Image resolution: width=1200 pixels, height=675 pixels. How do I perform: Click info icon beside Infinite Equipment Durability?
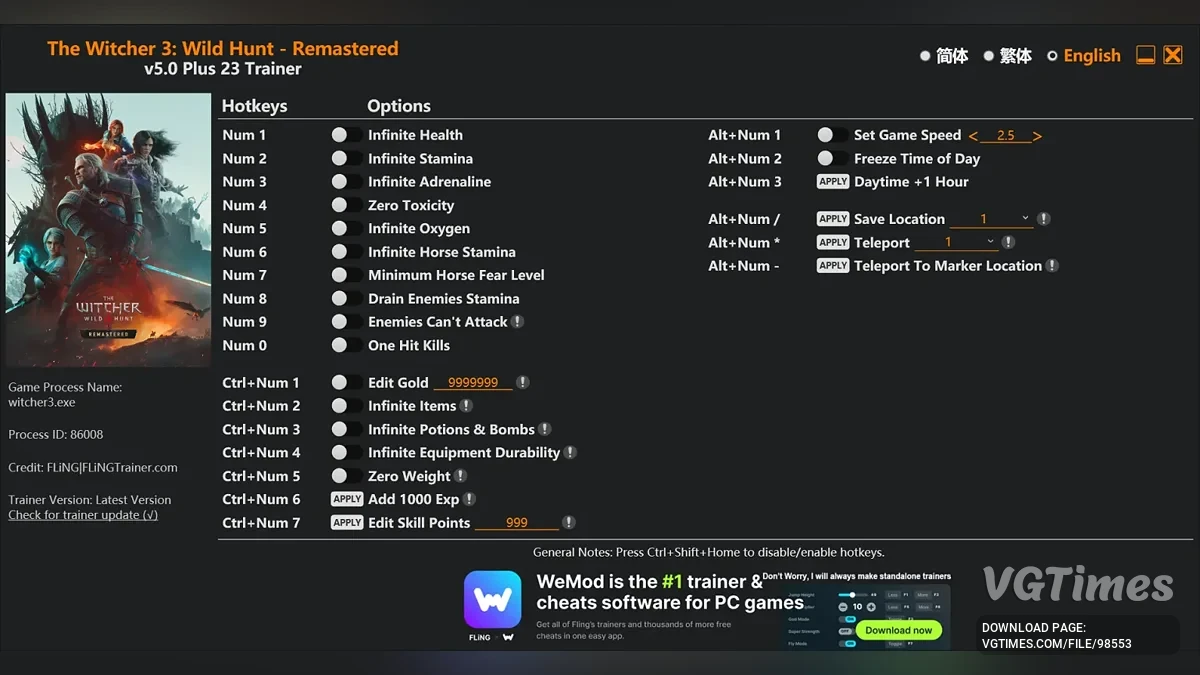(570, 453)
